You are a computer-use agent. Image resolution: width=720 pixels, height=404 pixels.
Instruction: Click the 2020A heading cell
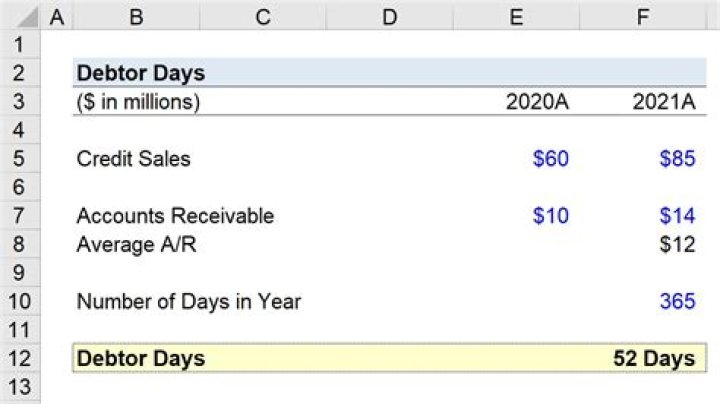click(x=537, y=102)
